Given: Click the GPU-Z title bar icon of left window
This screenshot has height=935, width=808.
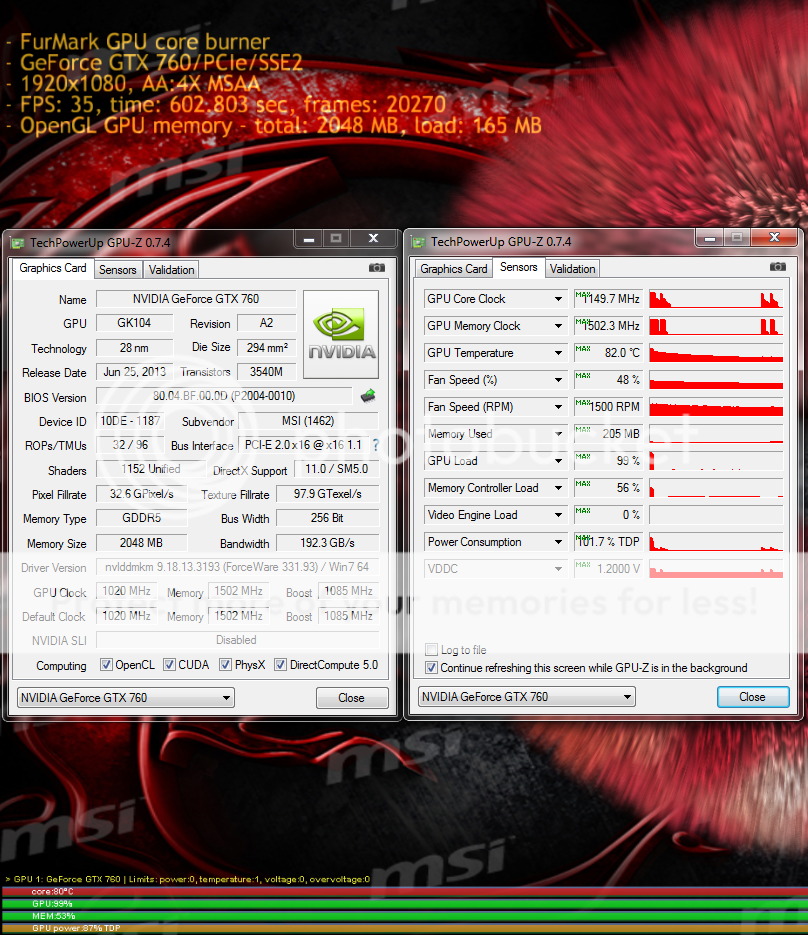Looking at the screenshot, I should pos(17,242).
